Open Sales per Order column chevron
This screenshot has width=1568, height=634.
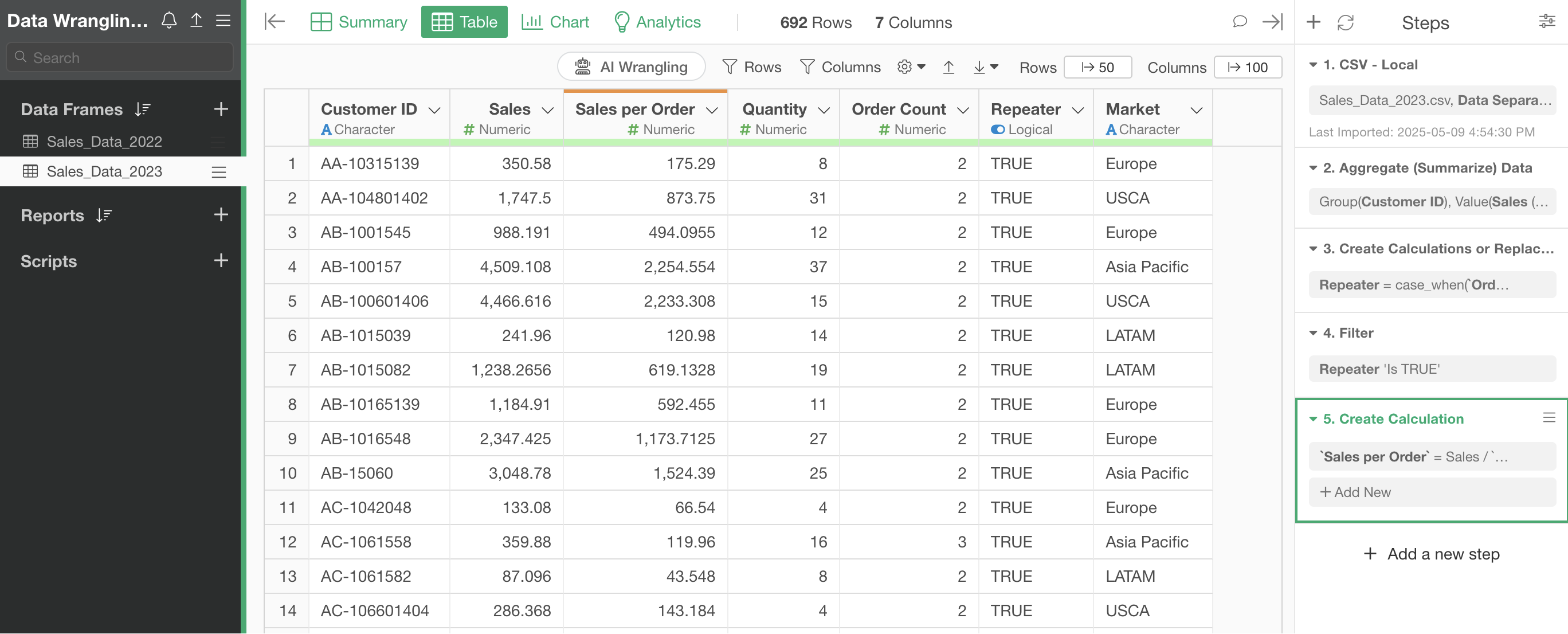[712, 110]
